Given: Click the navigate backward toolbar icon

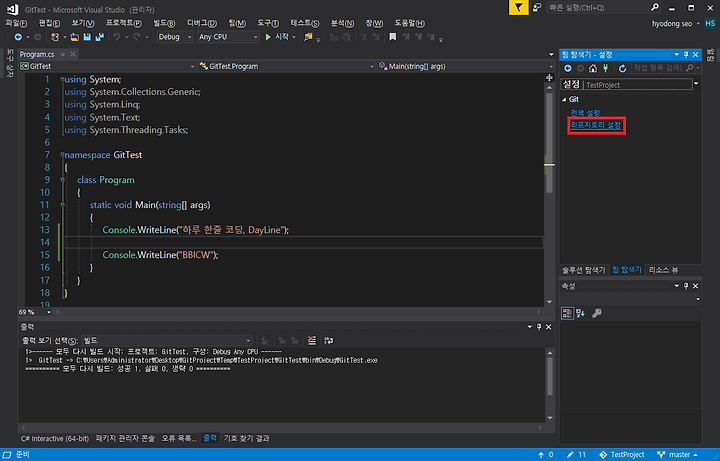Looking at the screenshot, I should coord(18,37).
